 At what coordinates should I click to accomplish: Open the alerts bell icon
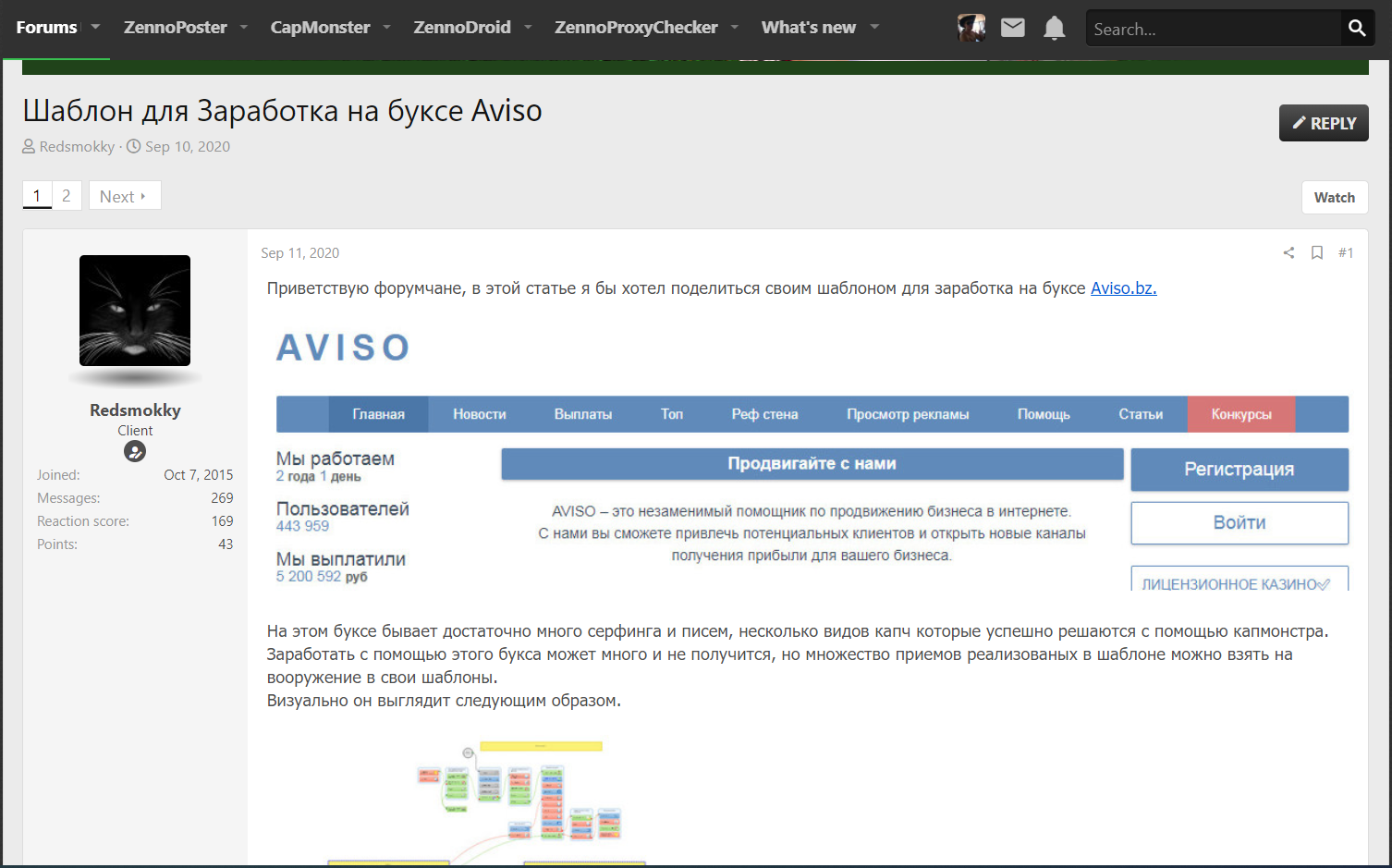(1055, 28)
